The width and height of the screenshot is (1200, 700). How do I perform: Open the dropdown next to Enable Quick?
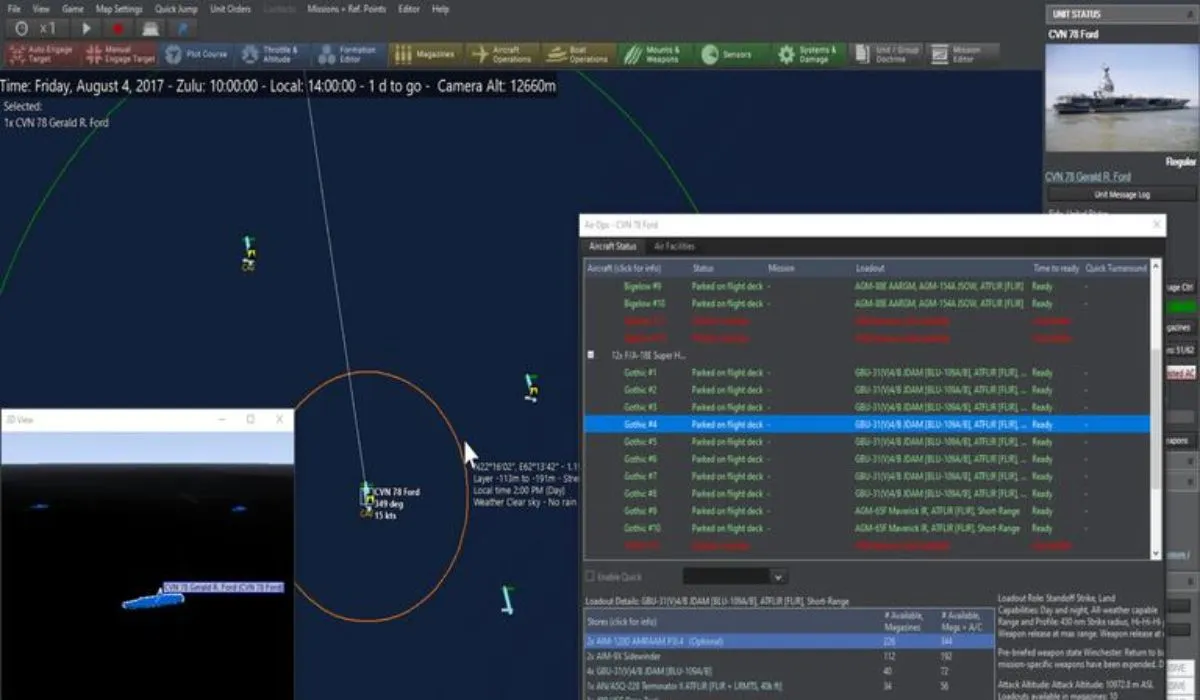click(x=778, y=577)
